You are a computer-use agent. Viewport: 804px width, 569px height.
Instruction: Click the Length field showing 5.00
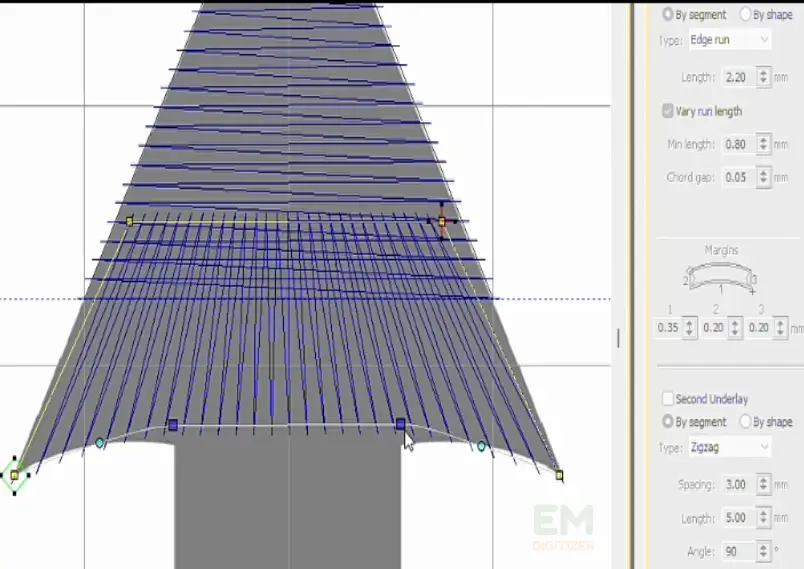(x=739, y=518)
